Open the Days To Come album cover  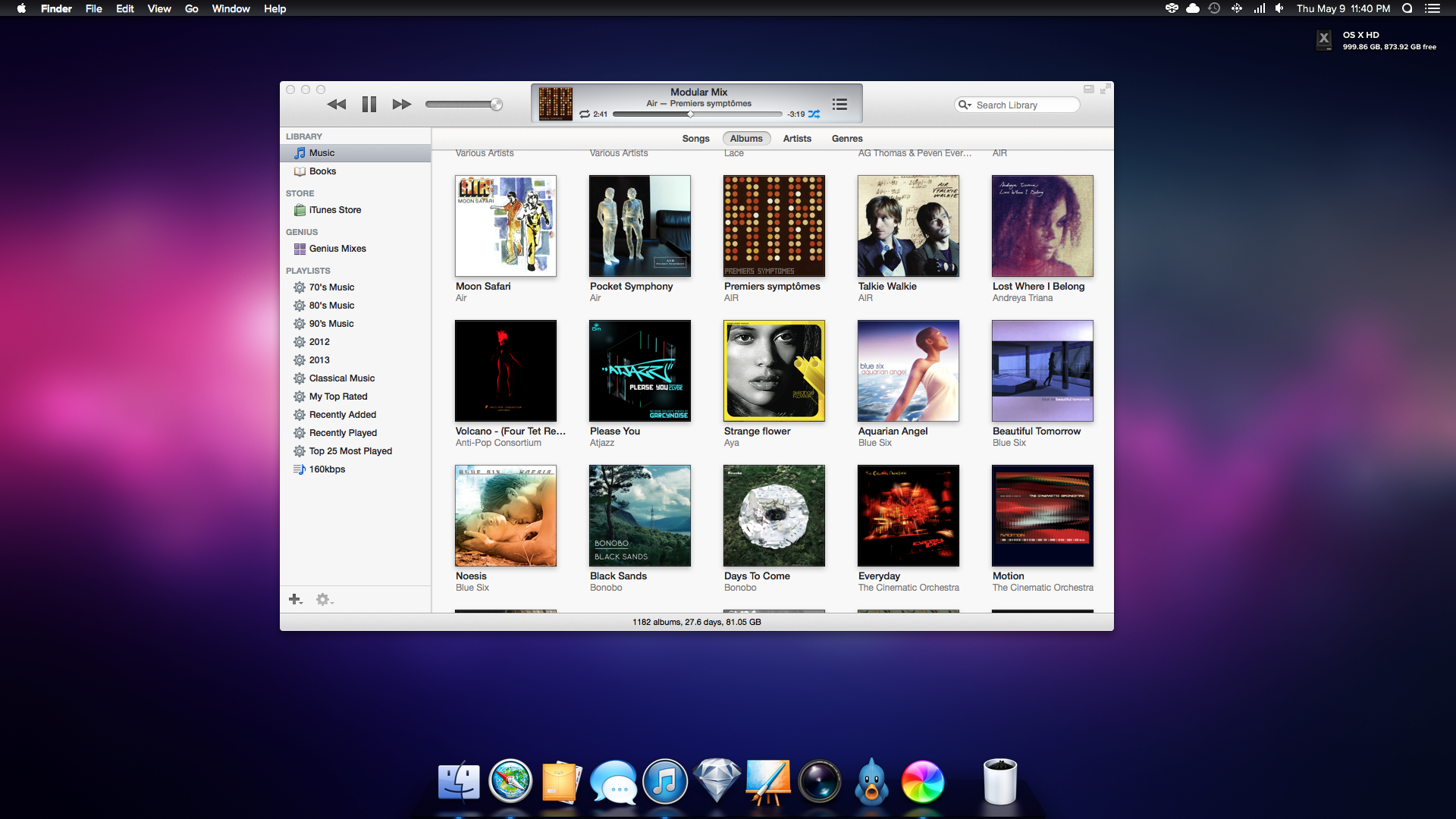tap(774, 516)
